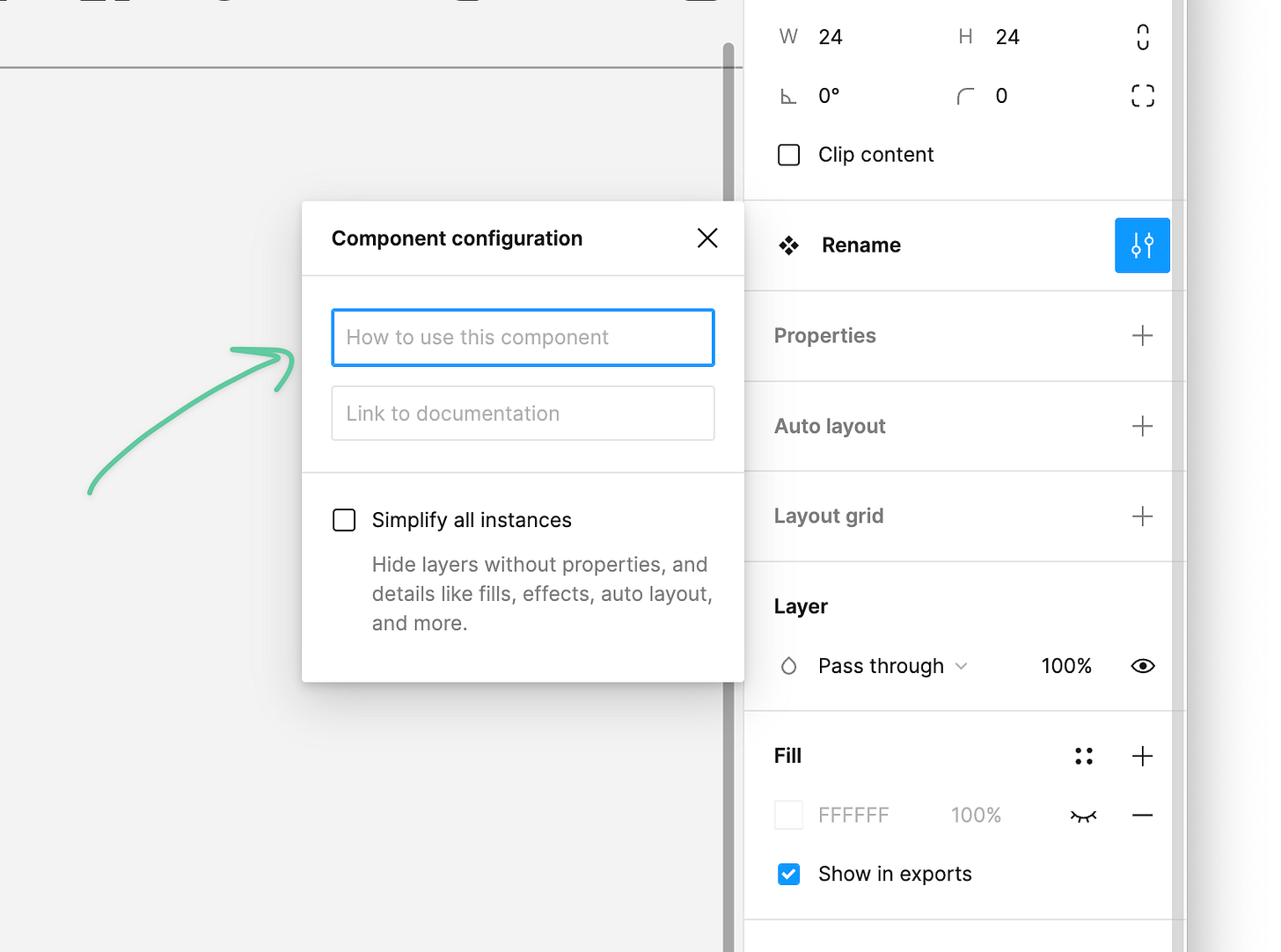Click the corner radius field showing 0
The height and width of the screenshot is (952, 1281).
(1001, 96)
